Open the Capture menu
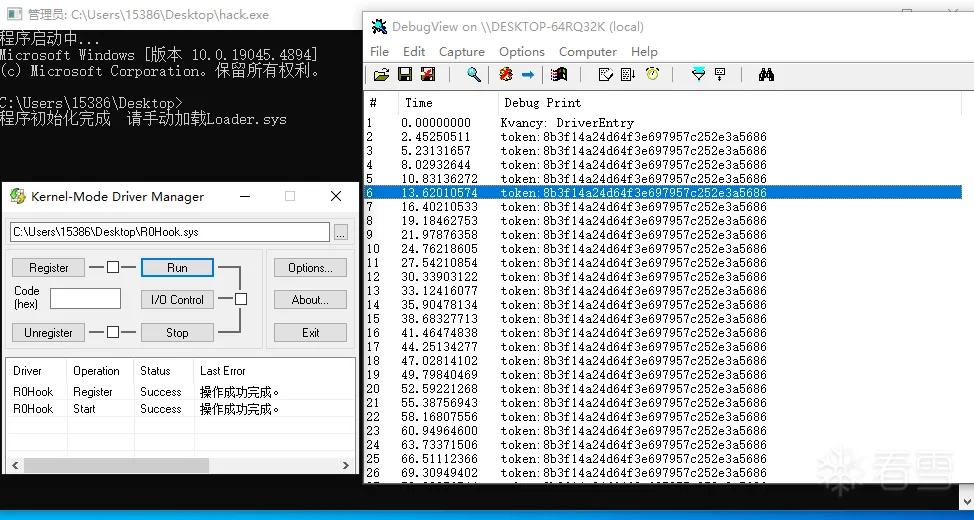The height and width of the screenshot is (520, 974). [462, 52]
